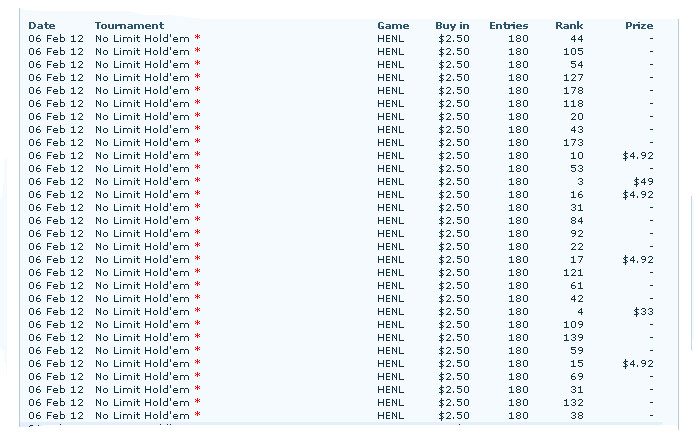The width and height of the screenshot is (694, 439).
Task: Click the $2.50 buy in for rank 92
Action: (454, 234)
